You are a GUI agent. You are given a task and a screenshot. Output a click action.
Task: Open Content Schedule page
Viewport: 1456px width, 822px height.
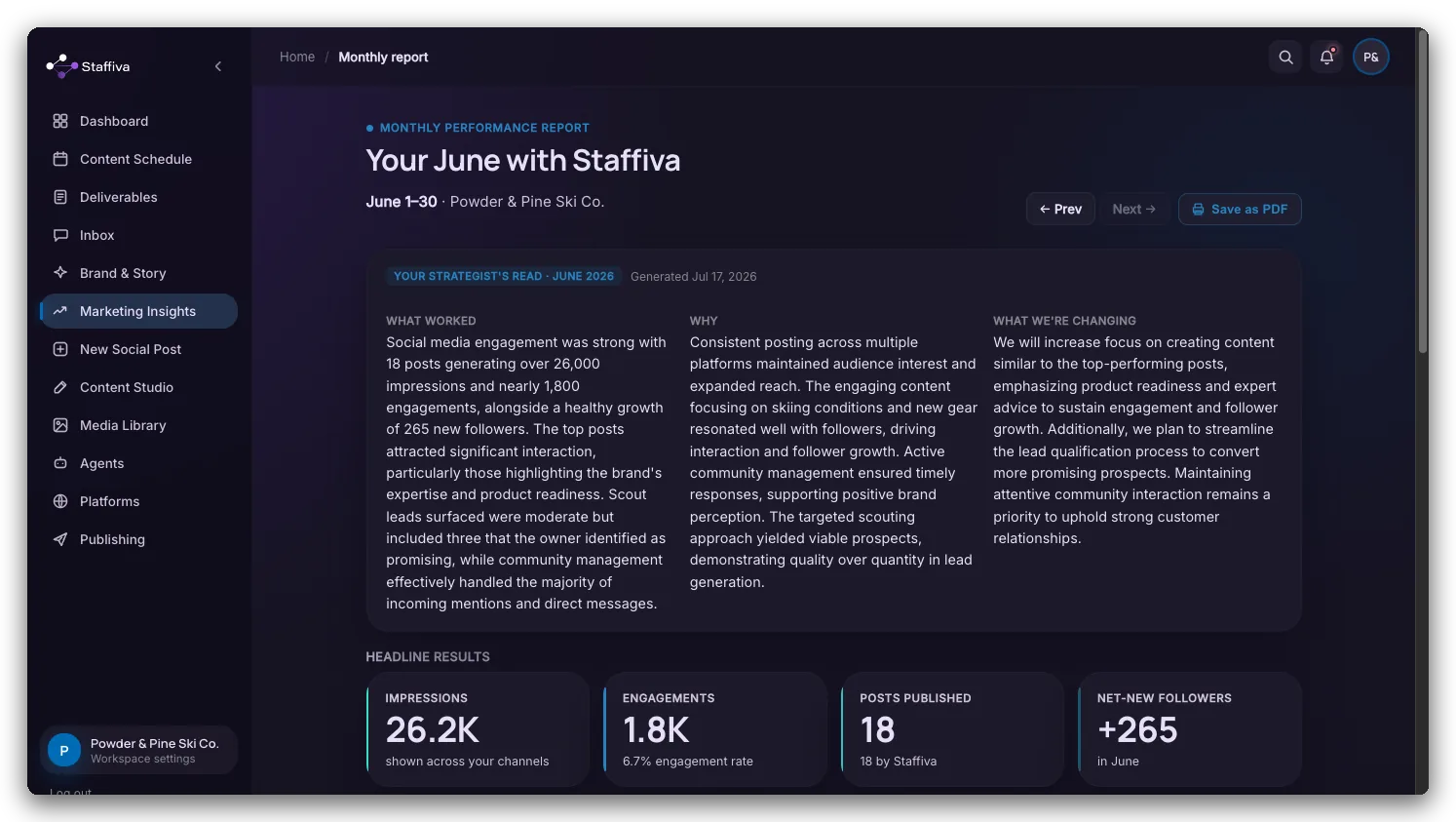138,159
